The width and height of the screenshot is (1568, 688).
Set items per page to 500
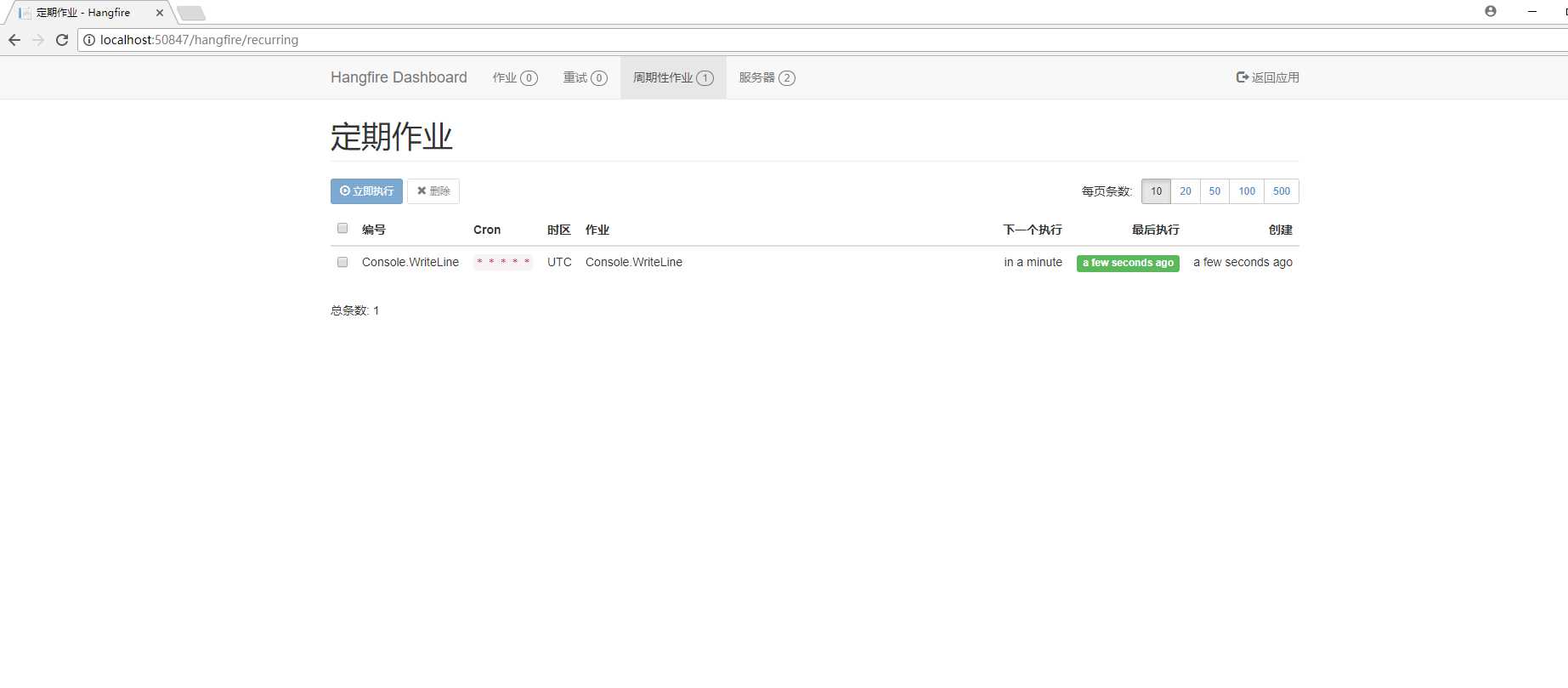[x=1282, y=191]
